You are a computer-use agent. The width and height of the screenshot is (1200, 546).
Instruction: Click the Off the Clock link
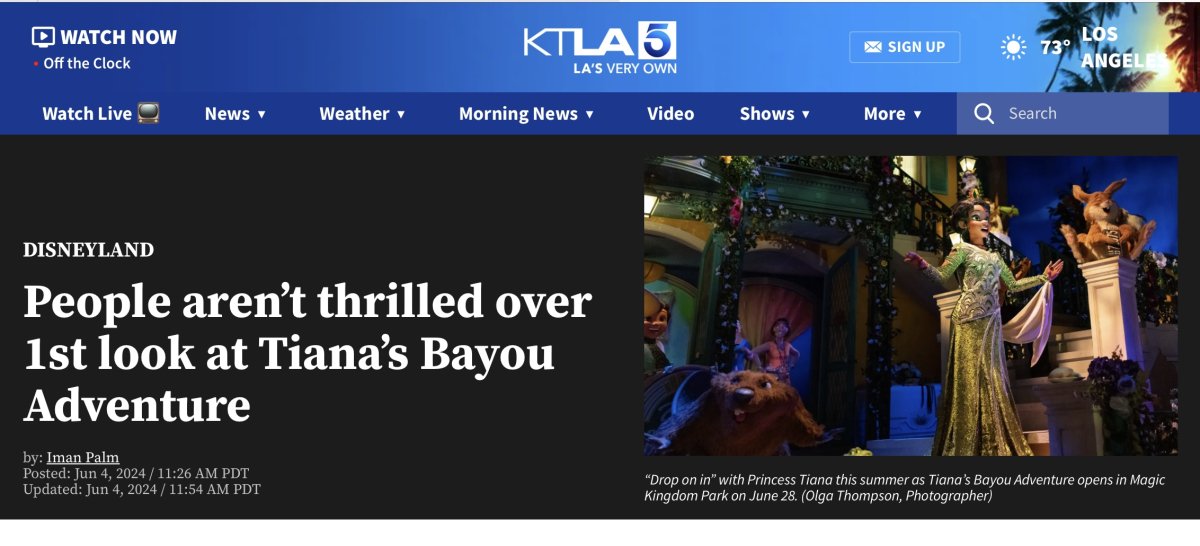pyautogui.click(x=87, y=63)
